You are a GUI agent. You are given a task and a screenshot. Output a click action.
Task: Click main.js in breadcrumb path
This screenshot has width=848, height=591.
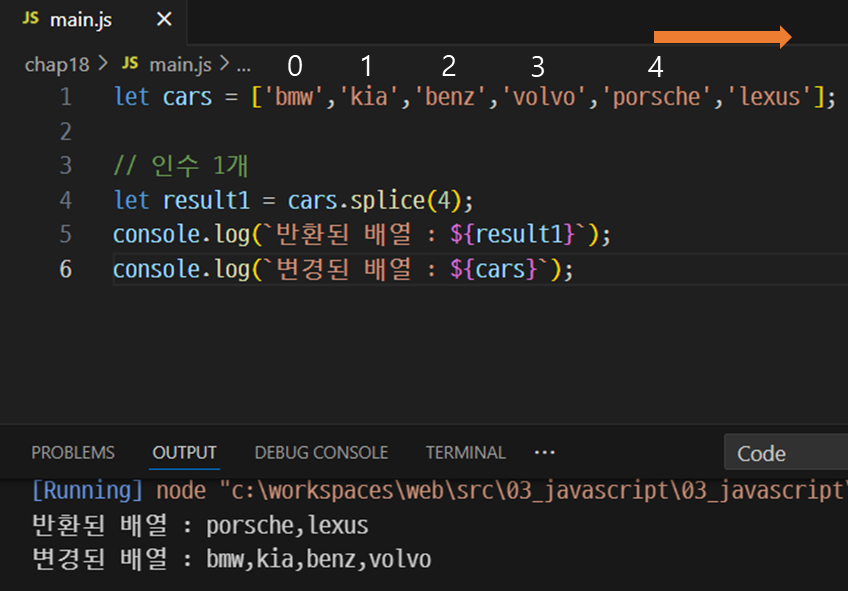180,65
